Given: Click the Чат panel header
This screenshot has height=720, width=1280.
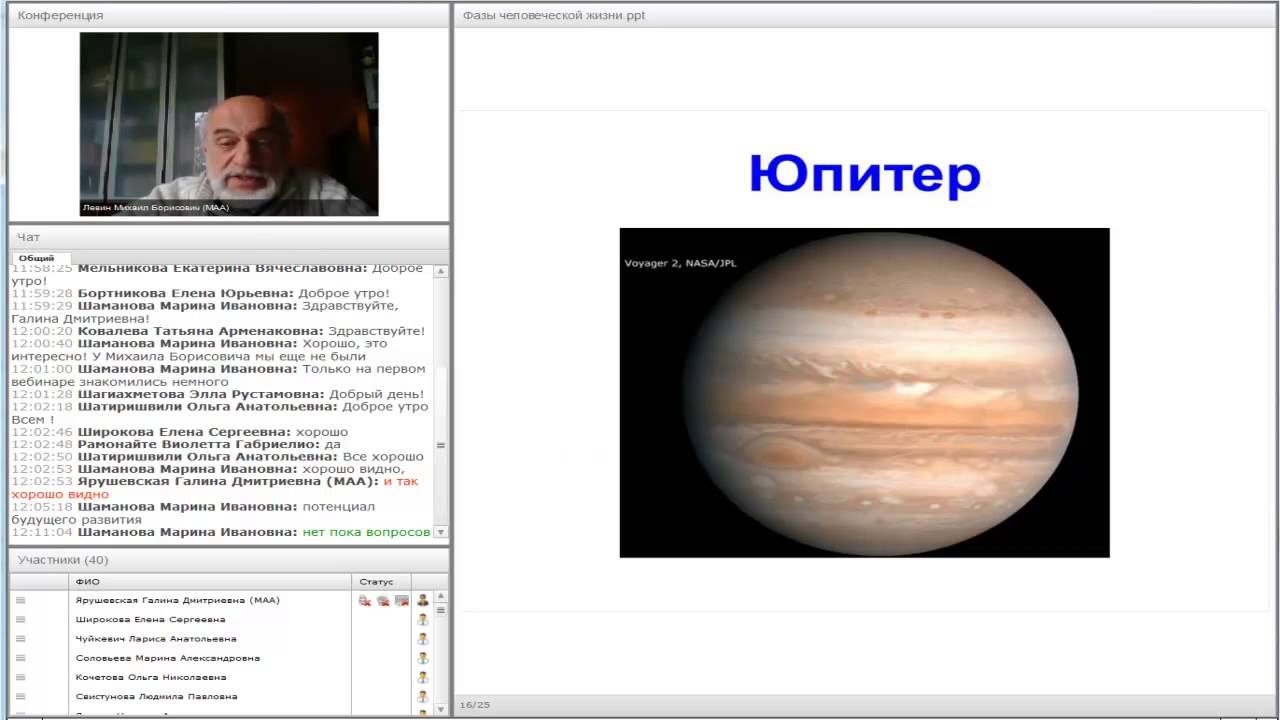Looking at the screenshot, I should point(228,237).
